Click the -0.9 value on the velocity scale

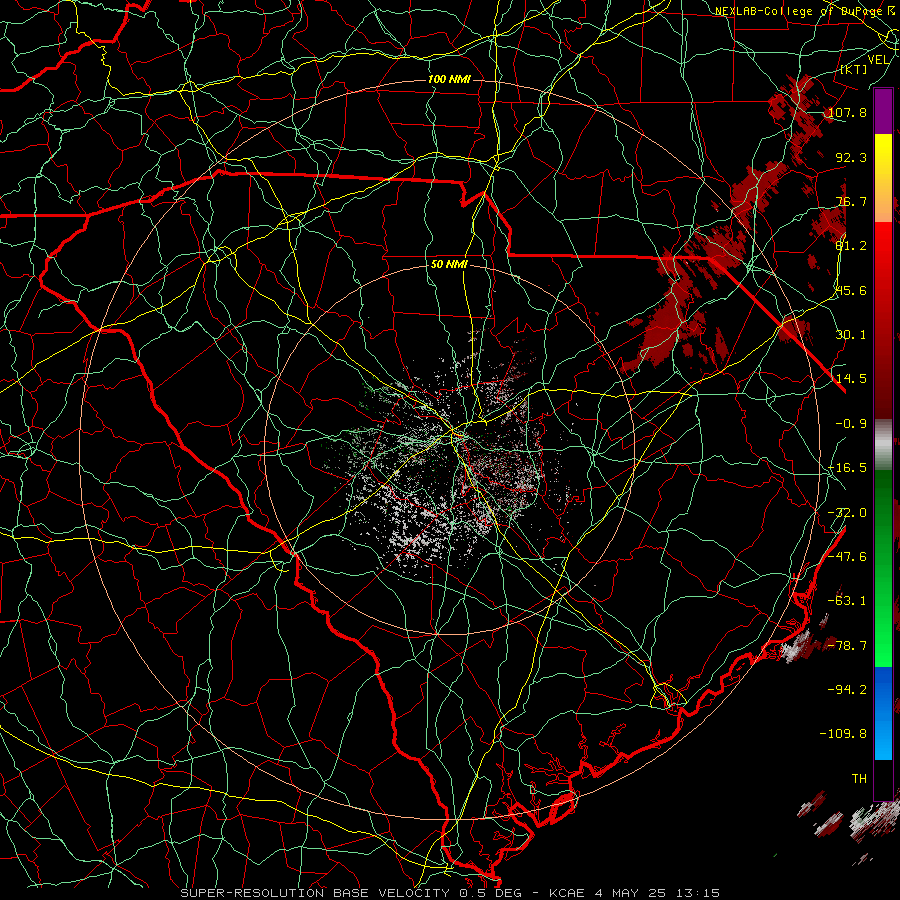pyautogui.click(x=851, y=424)
